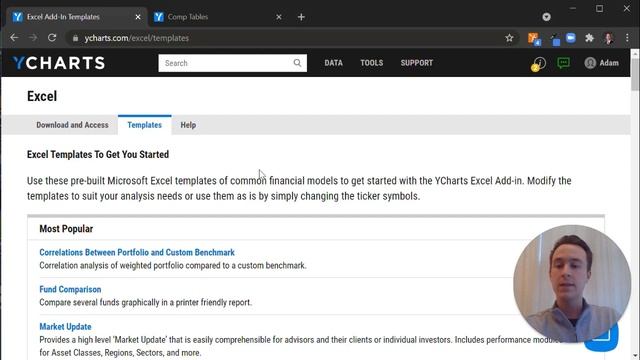Viewport: 640px width, 360px height.
Task: Click the blue extension icon beside Zoom
Action: click(555, 40)
